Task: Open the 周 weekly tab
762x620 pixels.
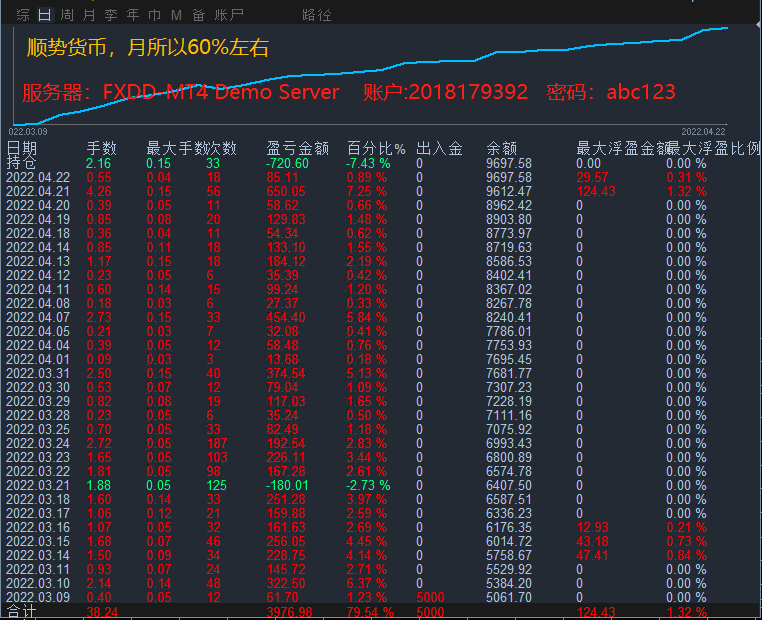Action: [x=67, y=15]
